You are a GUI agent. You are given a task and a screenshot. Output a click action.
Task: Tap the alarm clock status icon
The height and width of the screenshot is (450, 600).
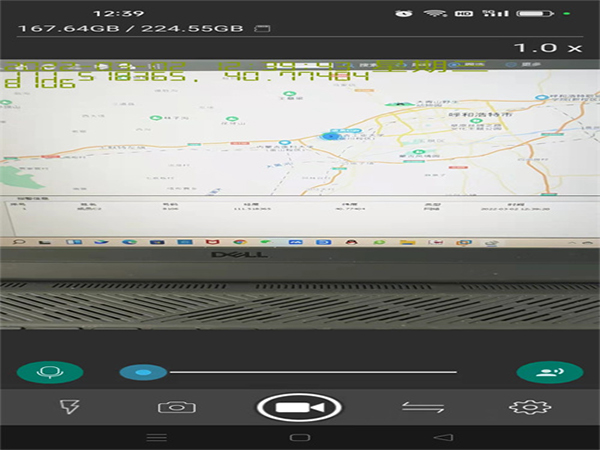403,13
